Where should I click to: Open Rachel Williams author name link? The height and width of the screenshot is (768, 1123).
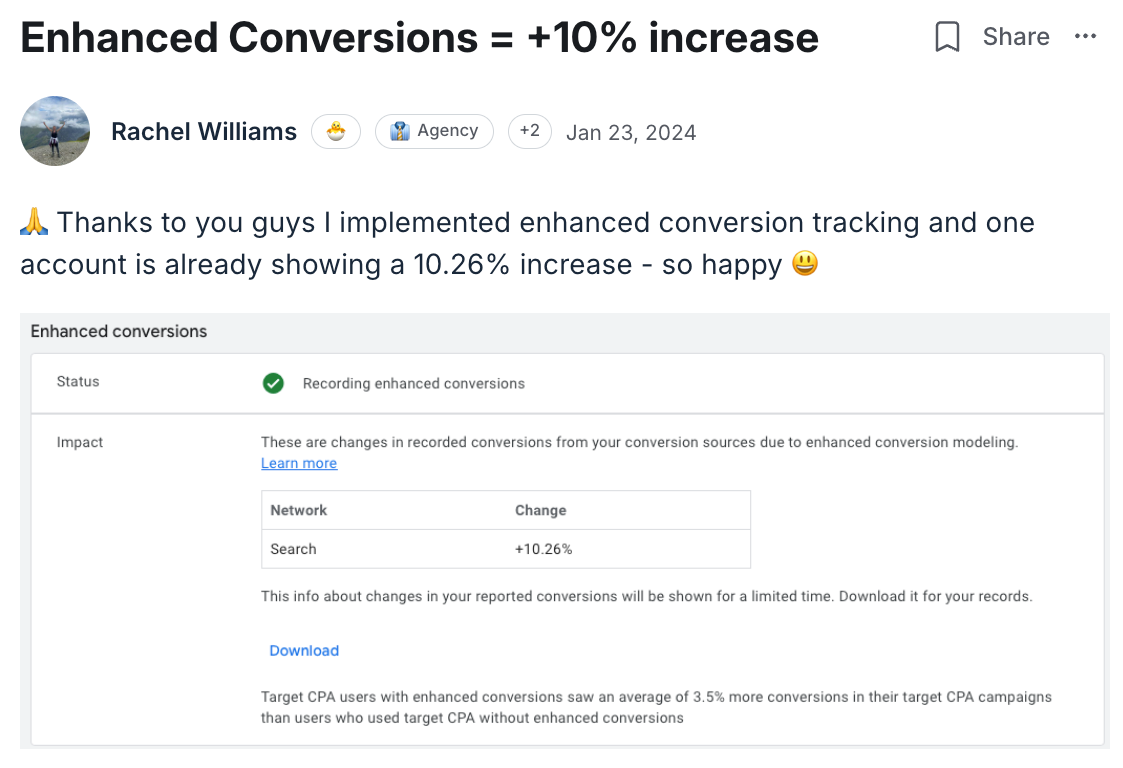click(204, 132)
